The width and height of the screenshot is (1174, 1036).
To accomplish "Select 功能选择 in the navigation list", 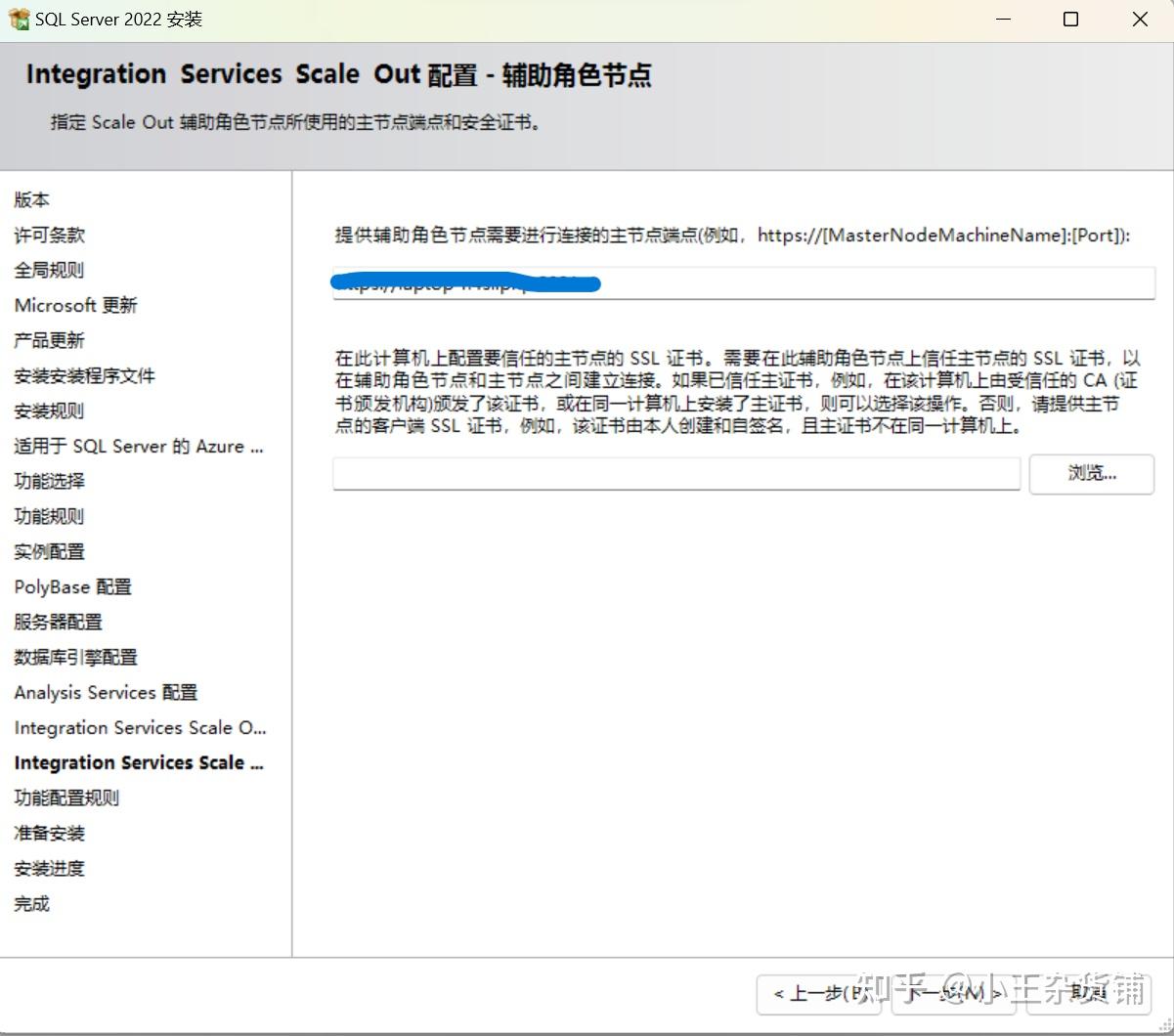I will (x=49, y=481).
